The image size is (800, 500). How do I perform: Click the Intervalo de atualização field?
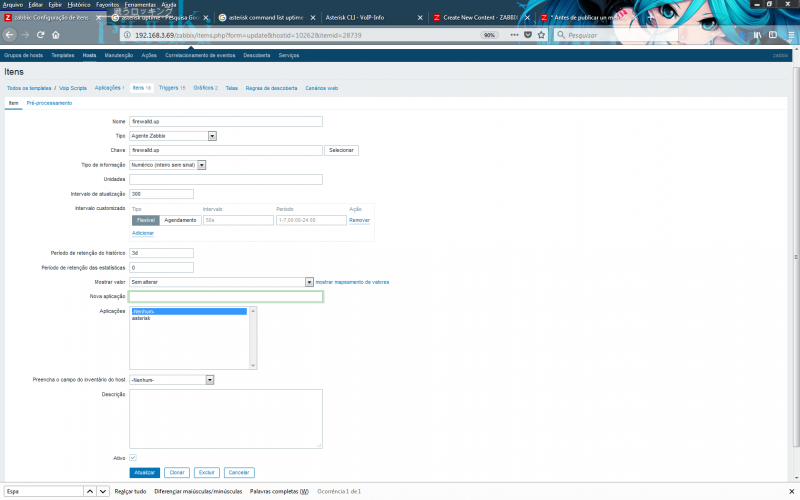pos(161,194)
